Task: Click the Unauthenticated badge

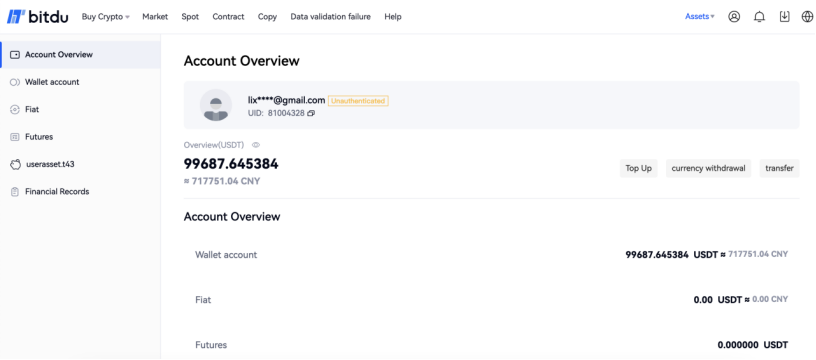Action: pyautogui.click(x=359, y=101)
